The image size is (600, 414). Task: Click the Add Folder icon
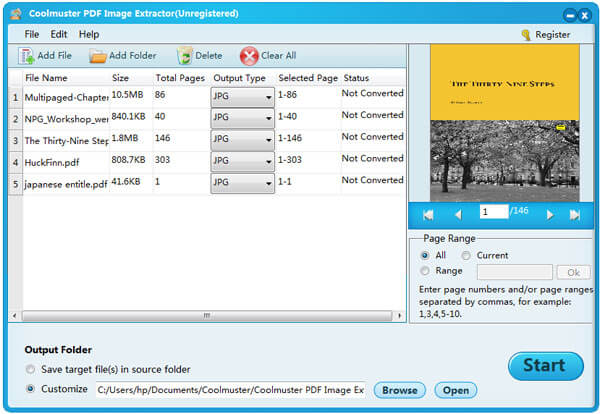(98, 56)
